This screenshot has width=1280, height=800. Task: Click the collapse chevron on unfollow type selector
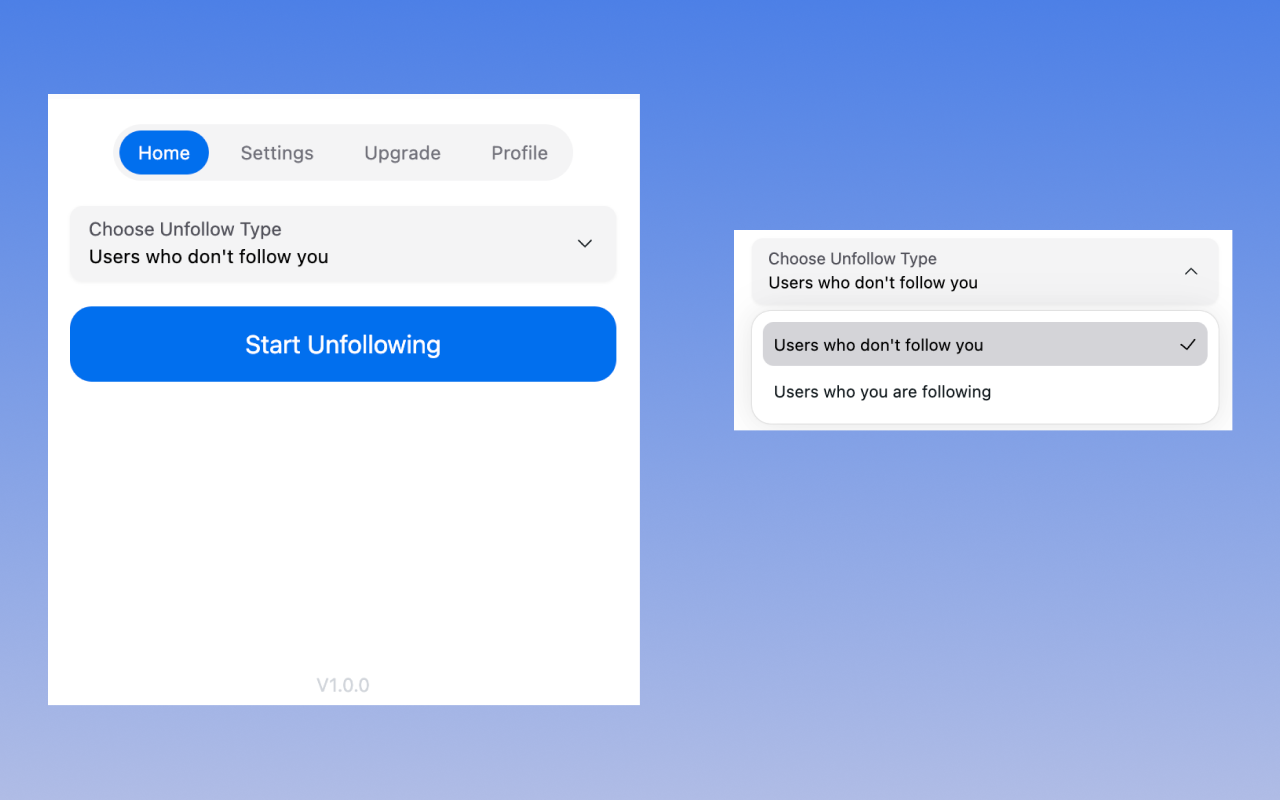click(1190, 270)
